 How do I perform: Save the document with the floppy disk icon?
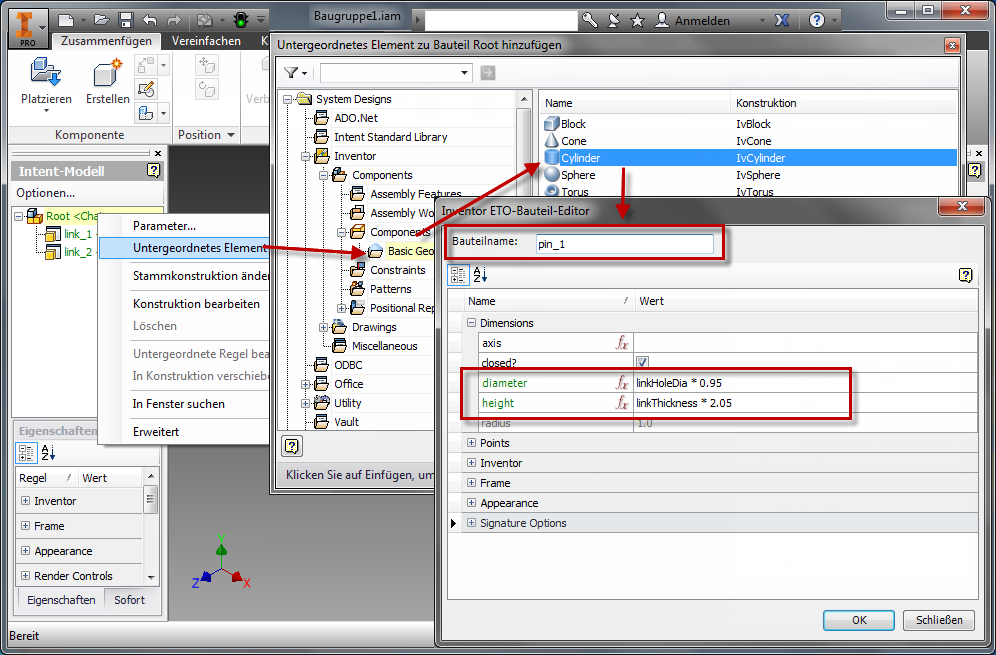tap(126, 20)
